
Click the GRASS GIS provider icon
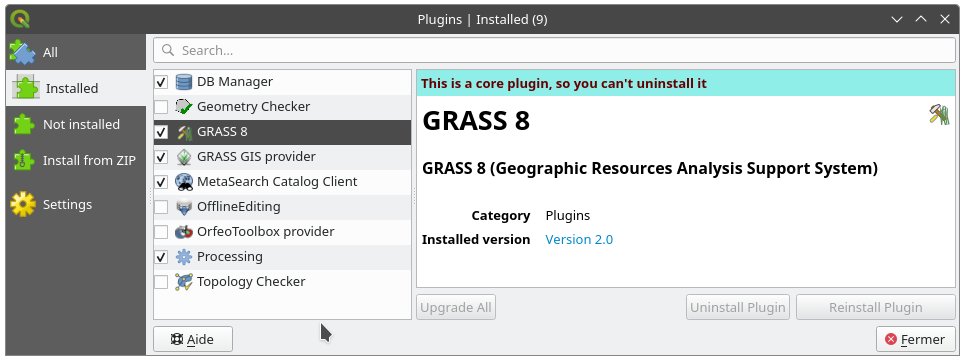(184, 157)
